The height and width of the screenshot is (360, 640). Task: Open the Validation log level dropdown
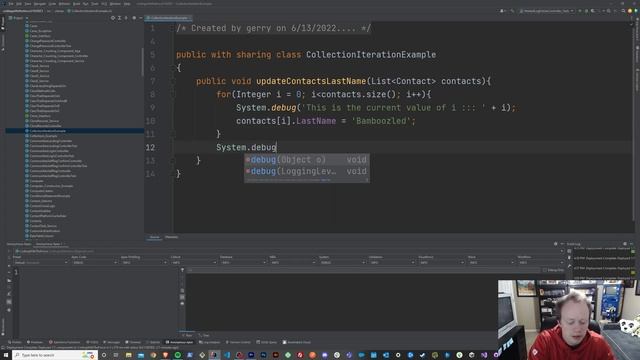(391, 262)
